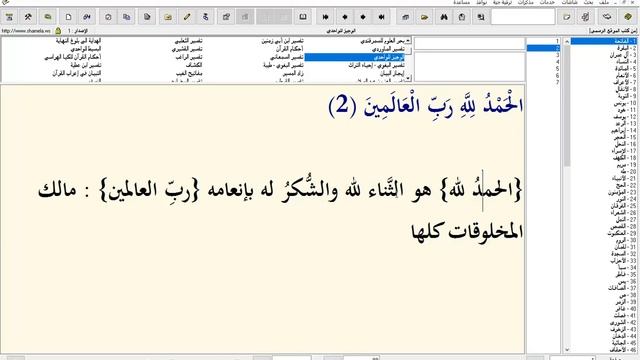Click the yellow open folder toolbar icon
This screenshot has width=640, height=360.
point(424,17)
